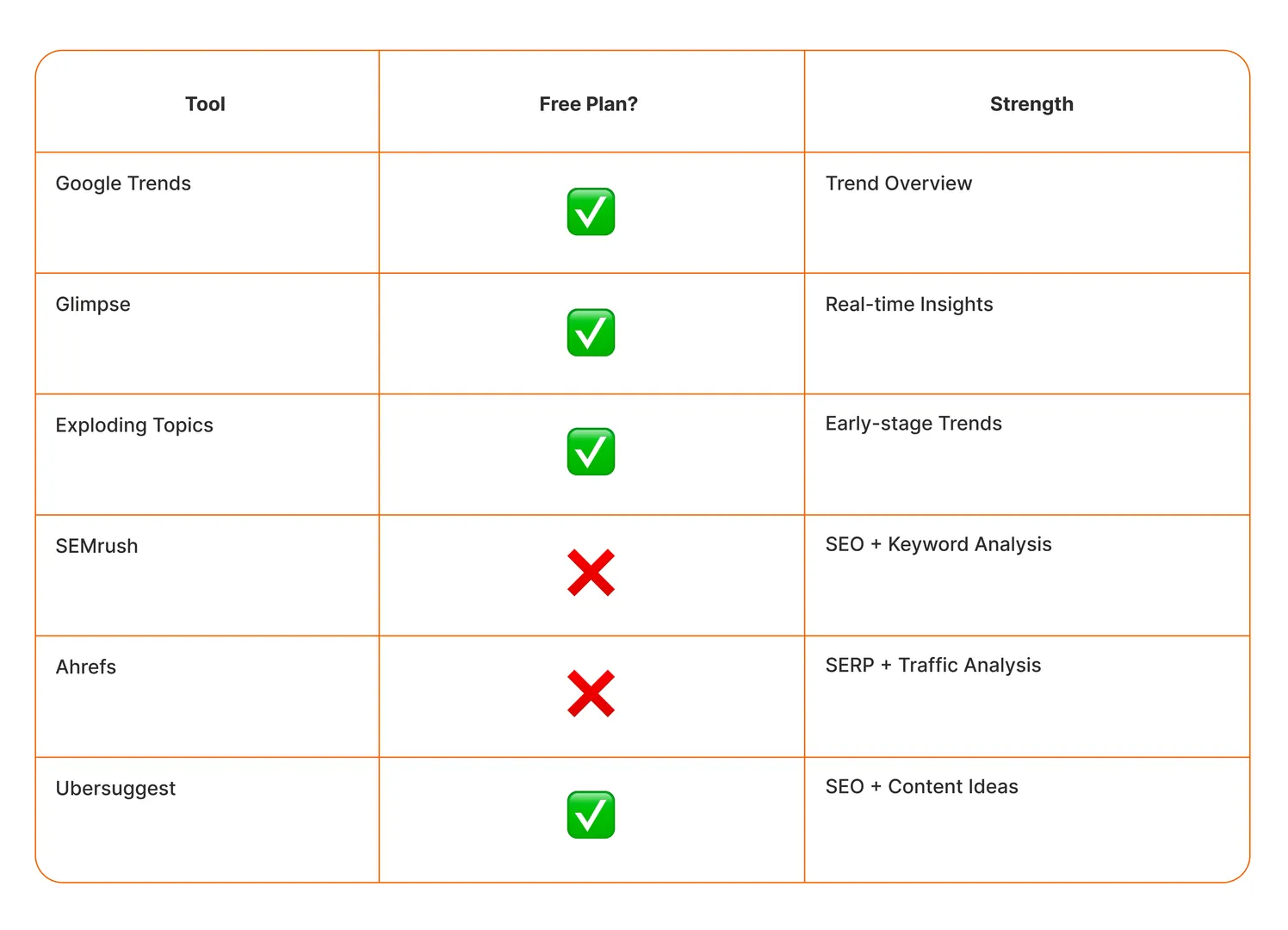Select the Trend Overview strength text

pyautogui.click(x=899, y=183)
